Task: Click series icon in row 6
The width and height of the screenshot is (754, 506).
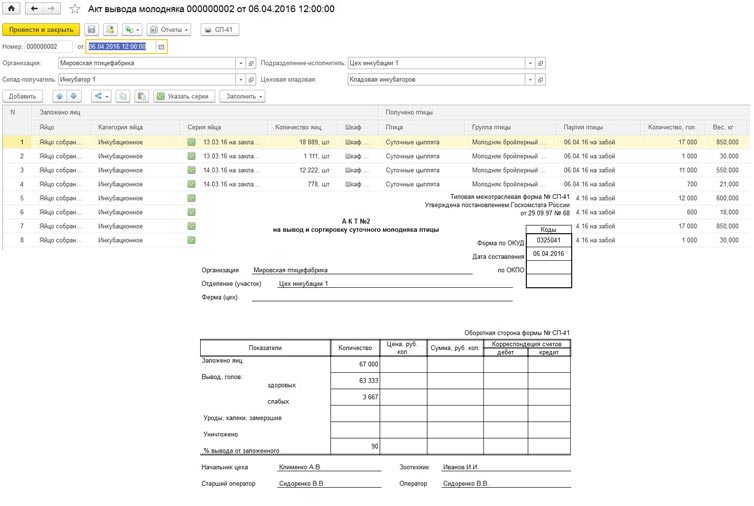Action: [x=191, y=212]
